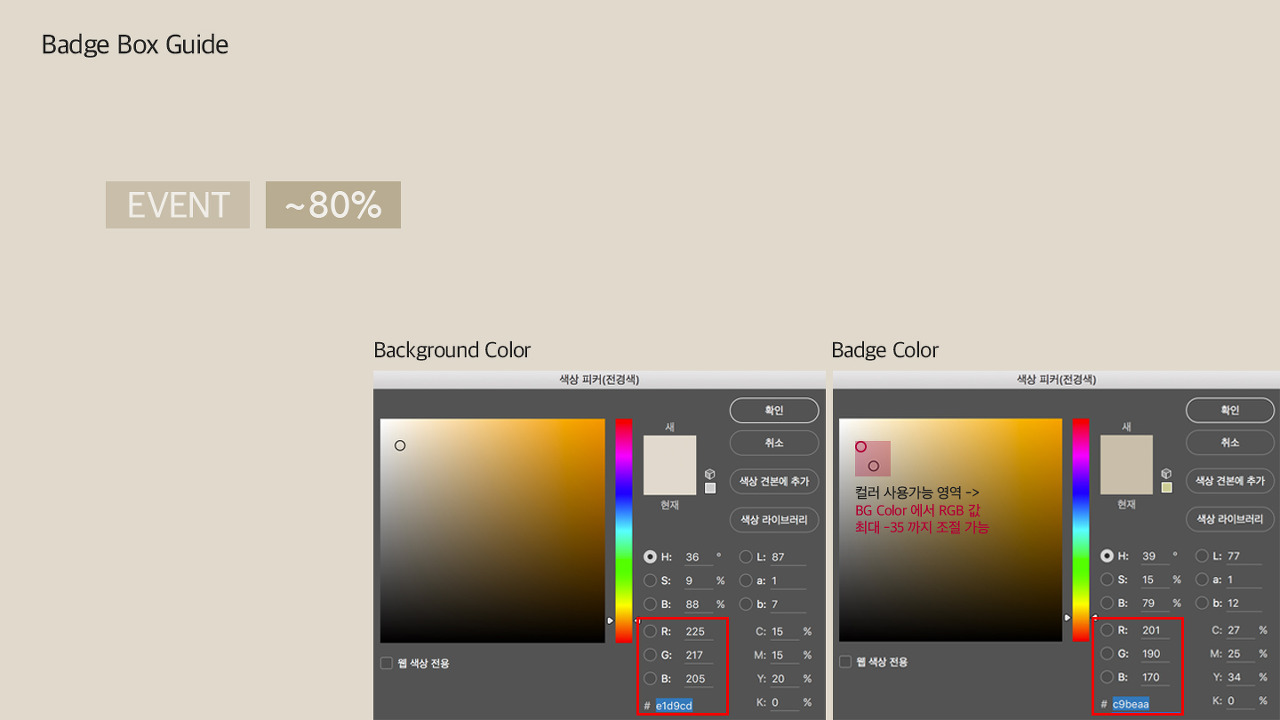Click the R value field showing 225
The height and width of the screenshot is (720, 1280).
(697, 631)
